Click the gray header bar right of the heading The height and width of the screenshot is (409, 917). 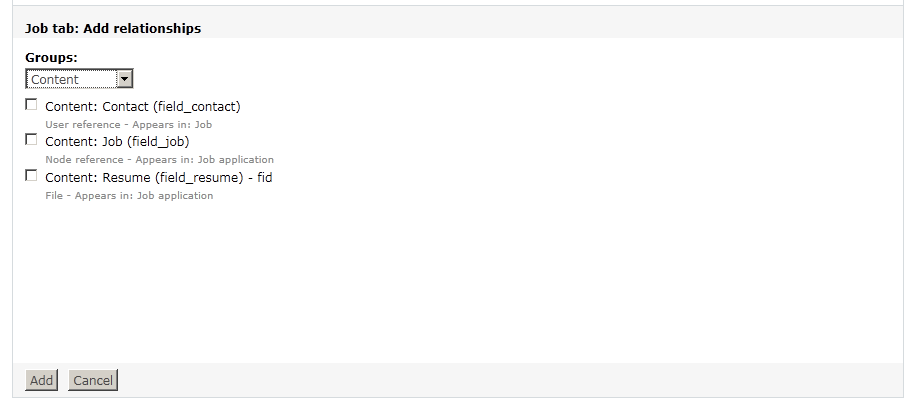pyautogui.click(x=550, y=29)
